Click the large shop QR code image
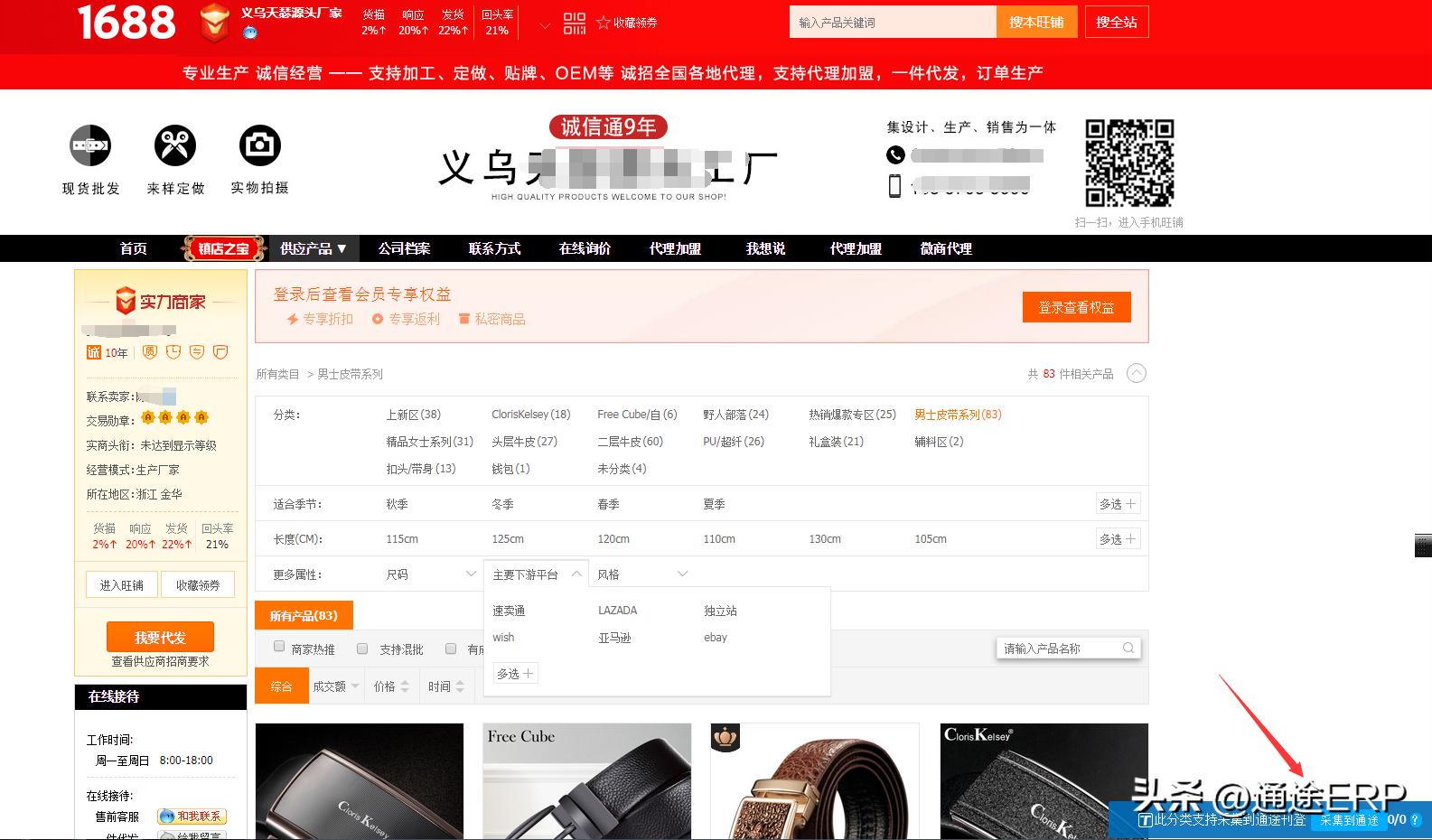This screenshot has width=1432, height=840. click(x=1129, y=163)
